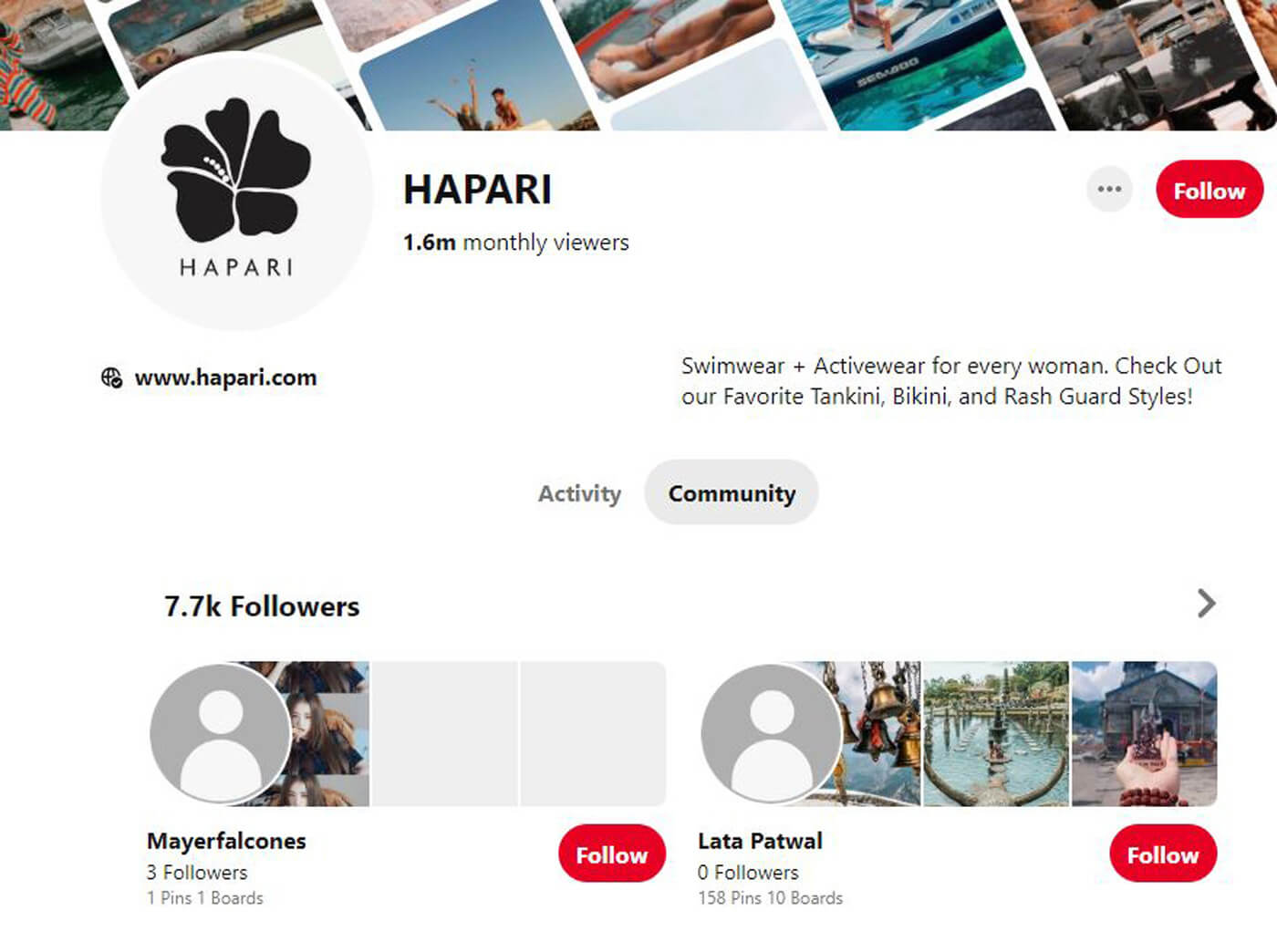View Lata Patwal's water temple pin thumbnail

point(996,733)
